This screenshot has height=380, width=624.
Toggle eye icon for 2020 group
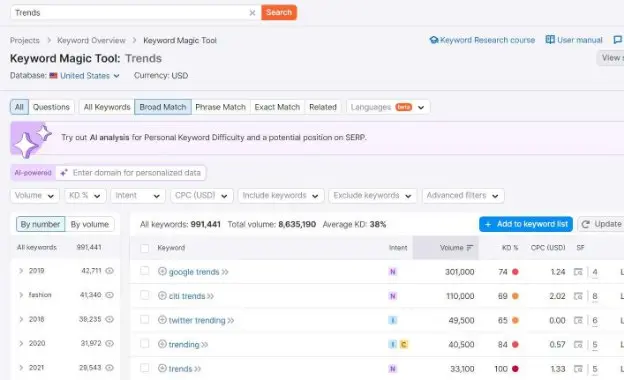click(109, 343)
